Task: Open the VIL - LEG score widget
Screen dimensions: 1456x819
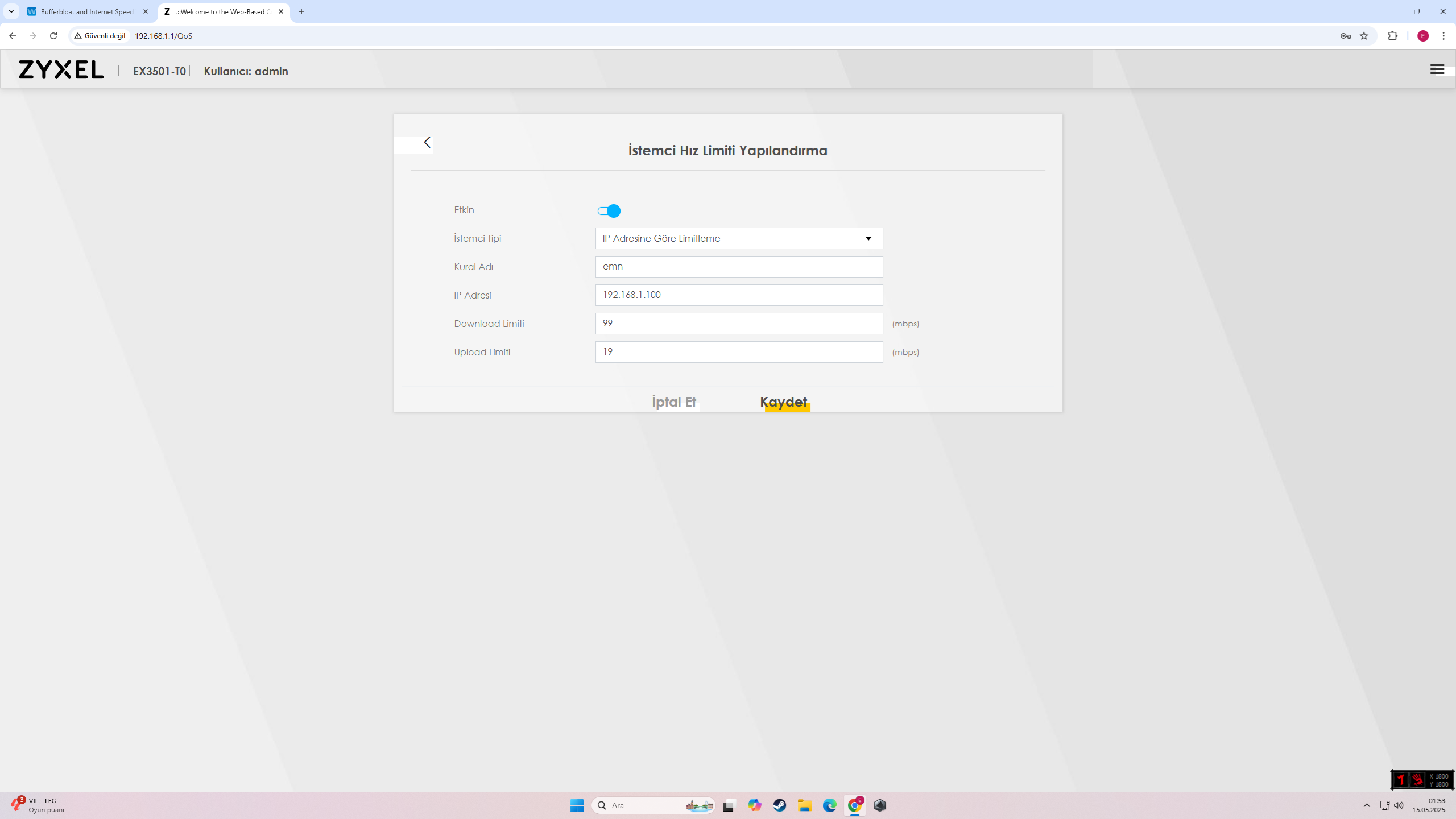Action: point(38,805)
